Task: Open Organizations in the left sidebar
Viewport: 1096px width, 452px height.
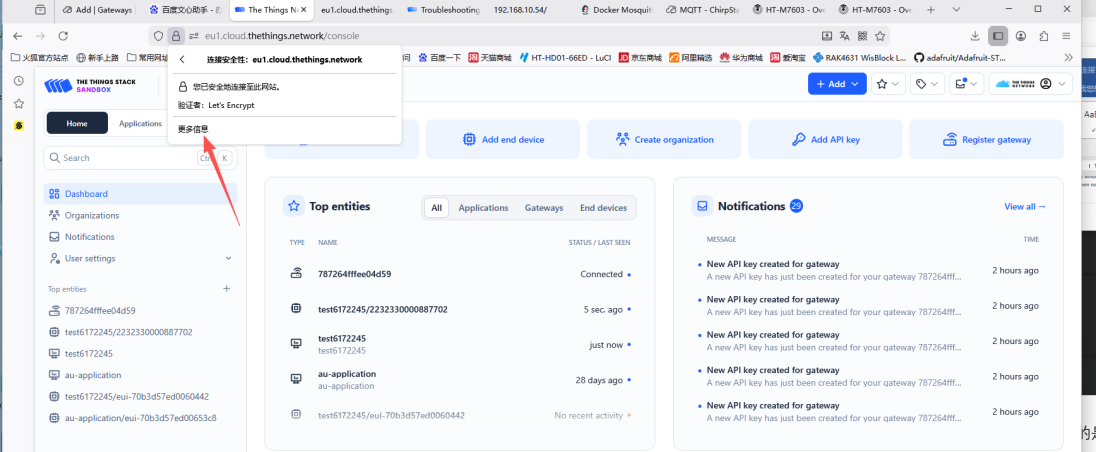Action: 92,215
